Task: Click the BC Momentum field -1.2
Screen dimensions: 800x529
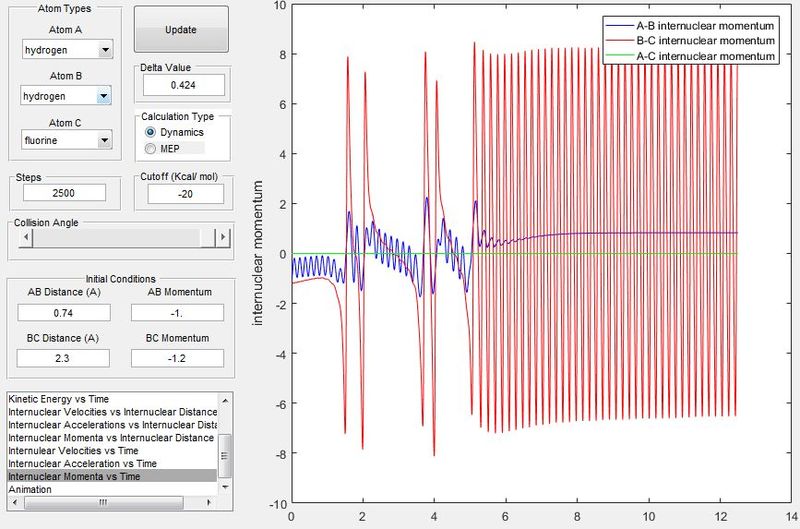Action: click(177, 358)
